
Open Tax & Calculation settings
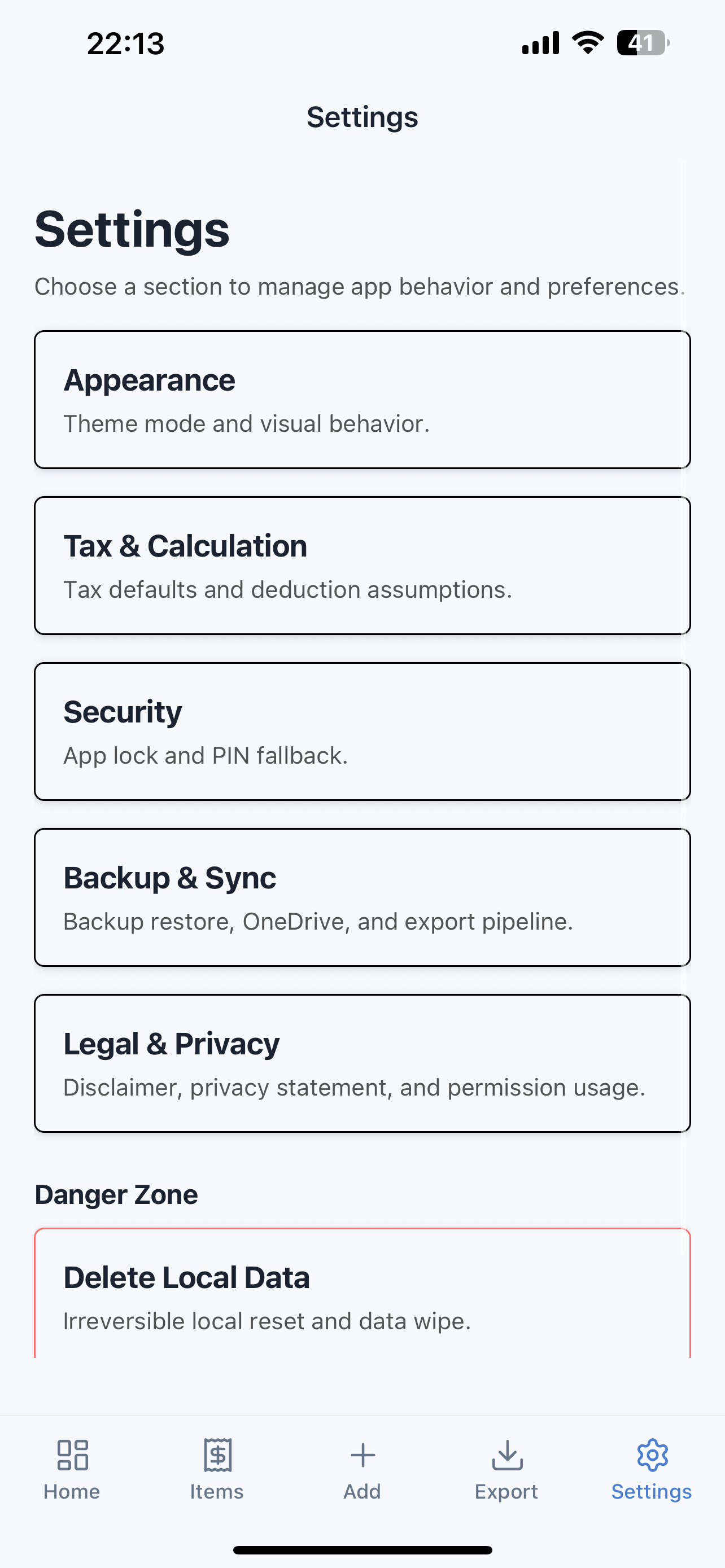coord(362,566)
